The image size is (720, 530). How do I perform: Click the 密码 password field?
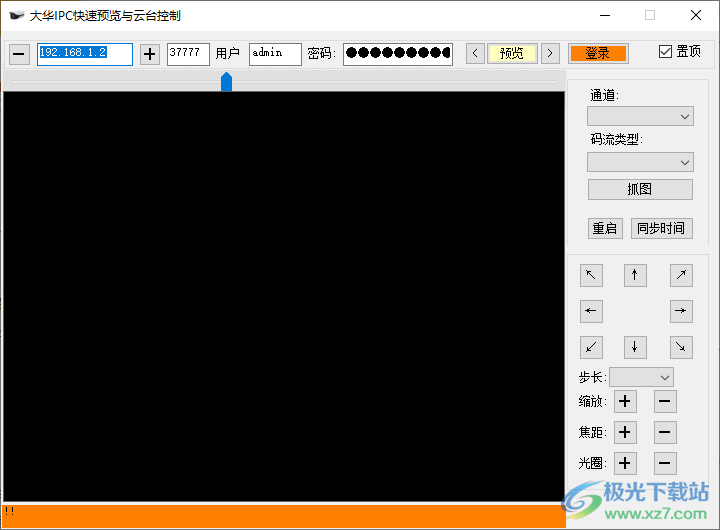click(398, 54)
